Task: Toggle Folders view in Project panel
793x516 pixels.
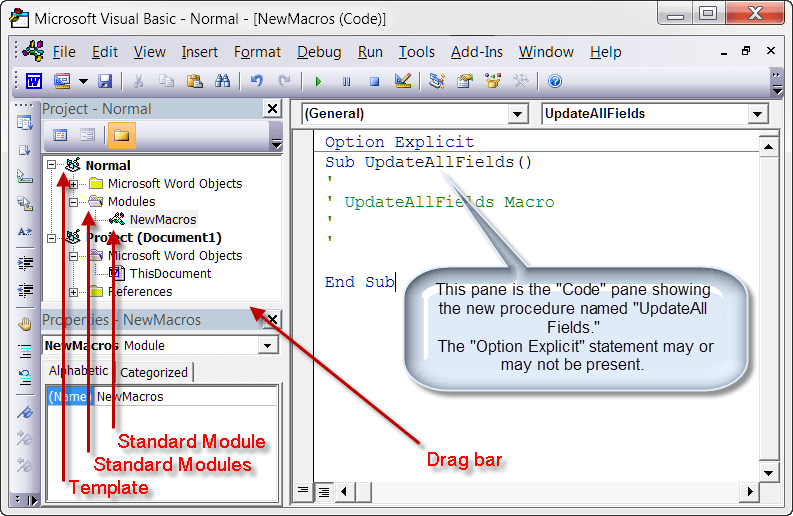Action: click(121, 135)
